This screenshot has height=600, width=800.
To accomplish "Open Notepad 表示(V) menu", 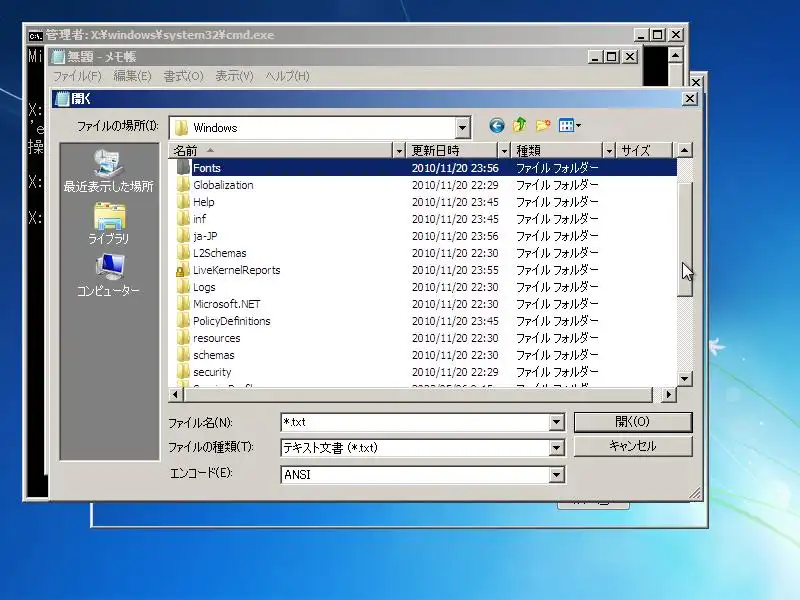I will point(235,77).
